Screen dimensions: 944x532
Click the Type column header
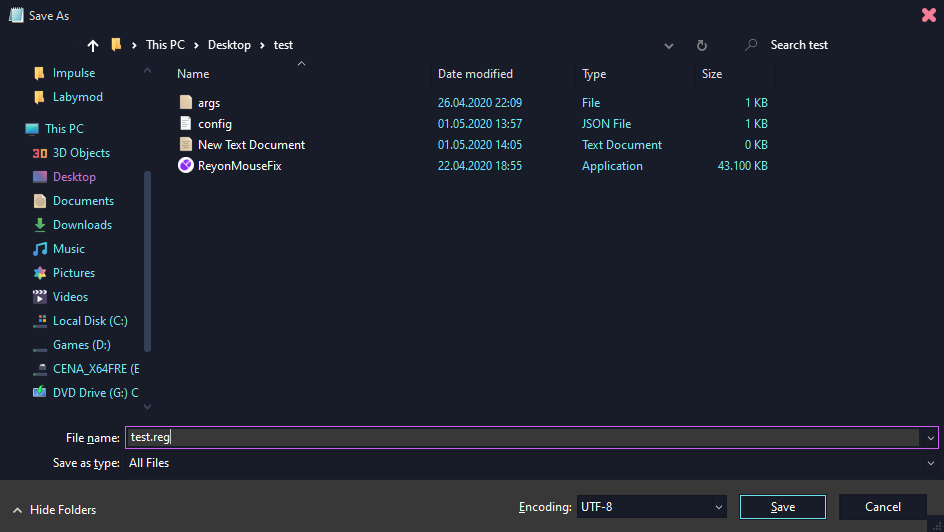pyautogui.click(x=594, y=74)
